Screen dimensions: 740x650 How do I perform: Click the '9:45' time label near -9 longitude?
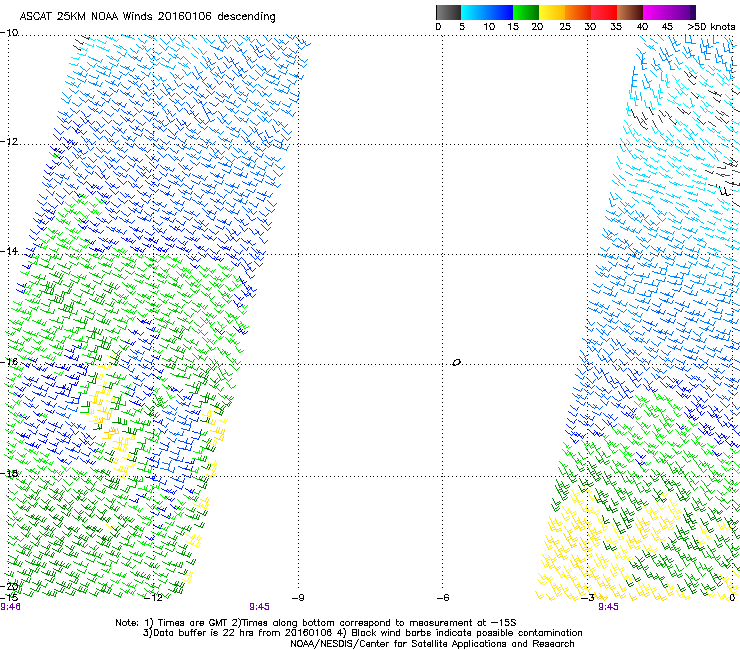click(260, 607)
